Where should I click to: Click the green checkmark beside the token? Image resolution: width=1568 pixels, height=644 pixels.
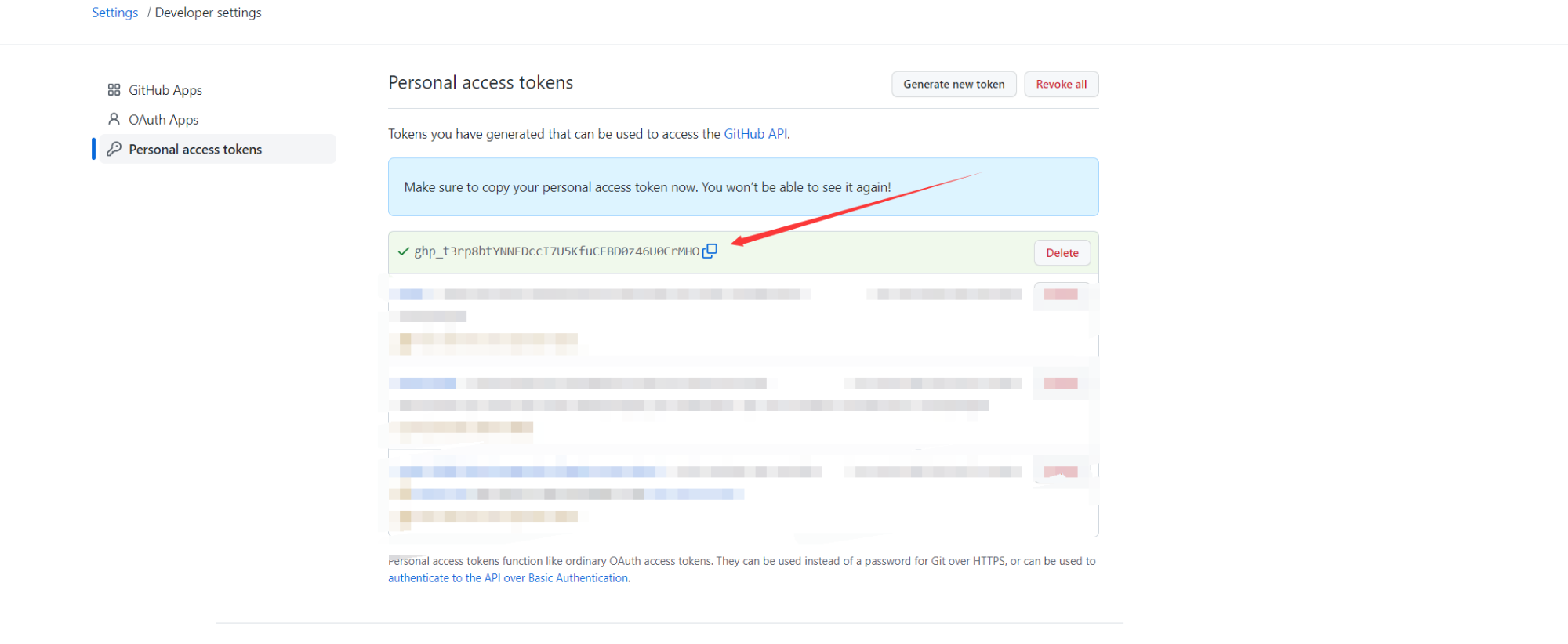[x=404, y=251]
